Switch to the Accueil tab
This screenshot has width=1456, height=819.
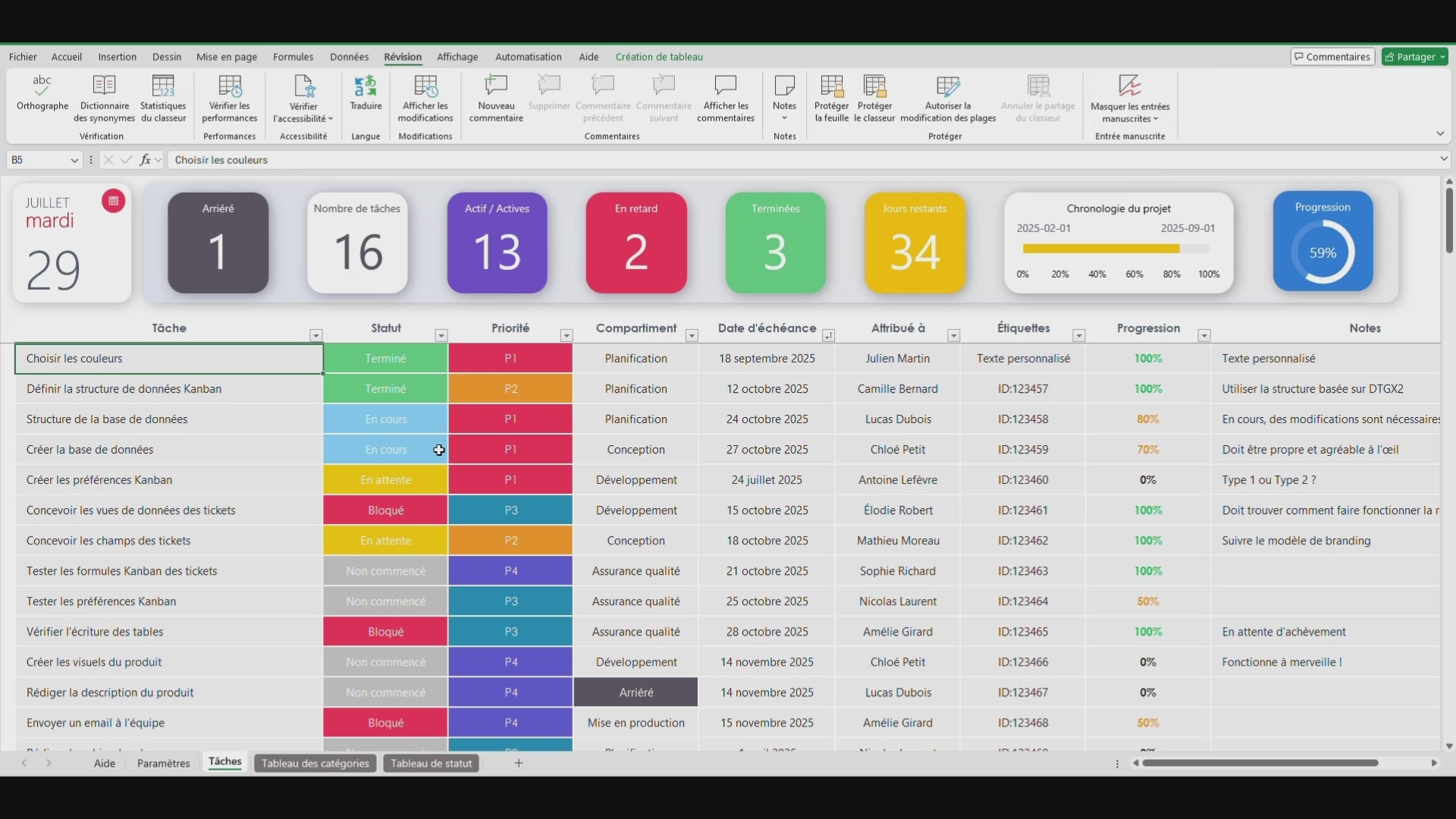click(x=67, y=57)
